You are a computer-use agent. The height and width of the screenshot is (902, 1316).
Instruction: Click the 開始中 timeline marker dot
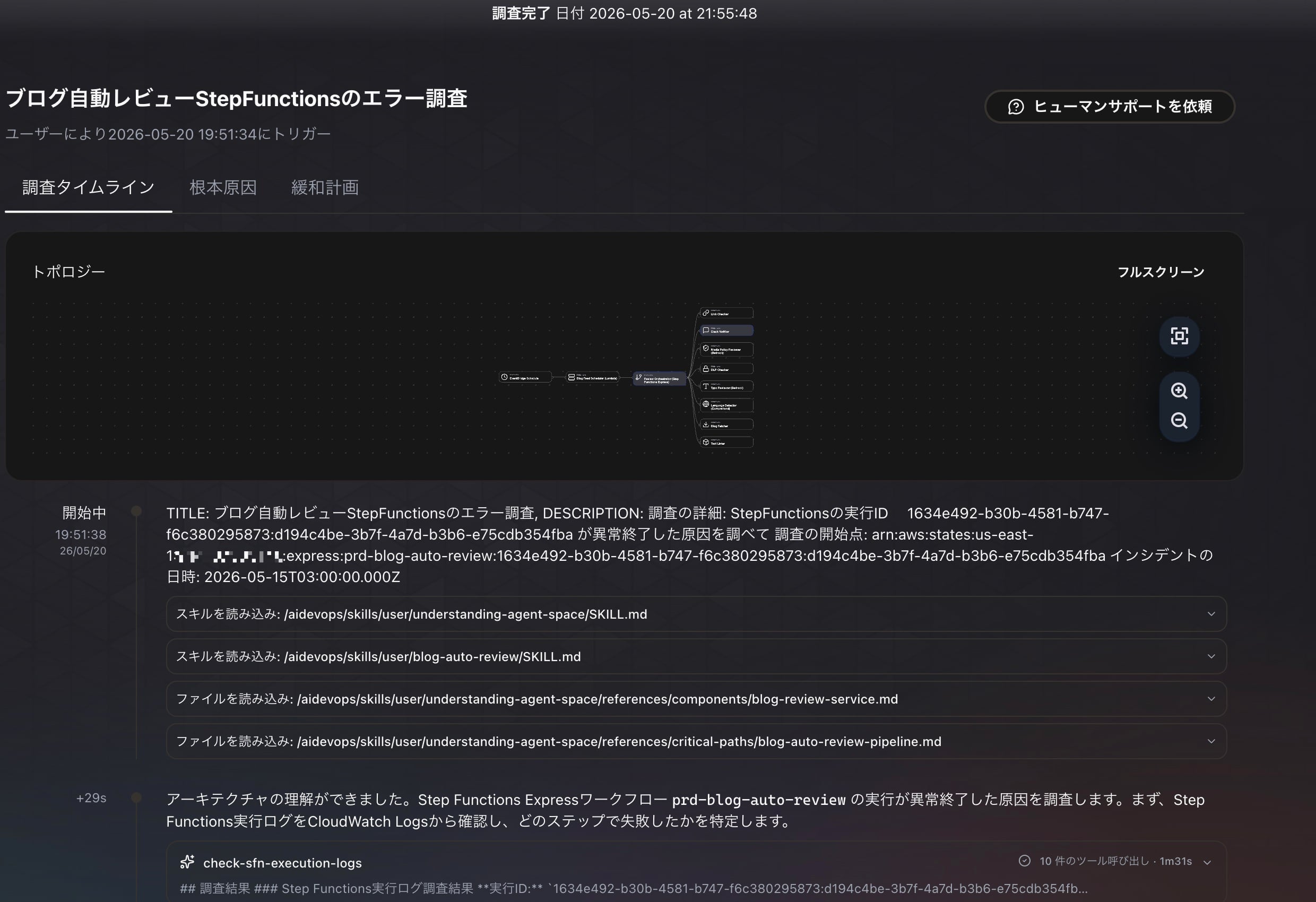click(136, 511)
